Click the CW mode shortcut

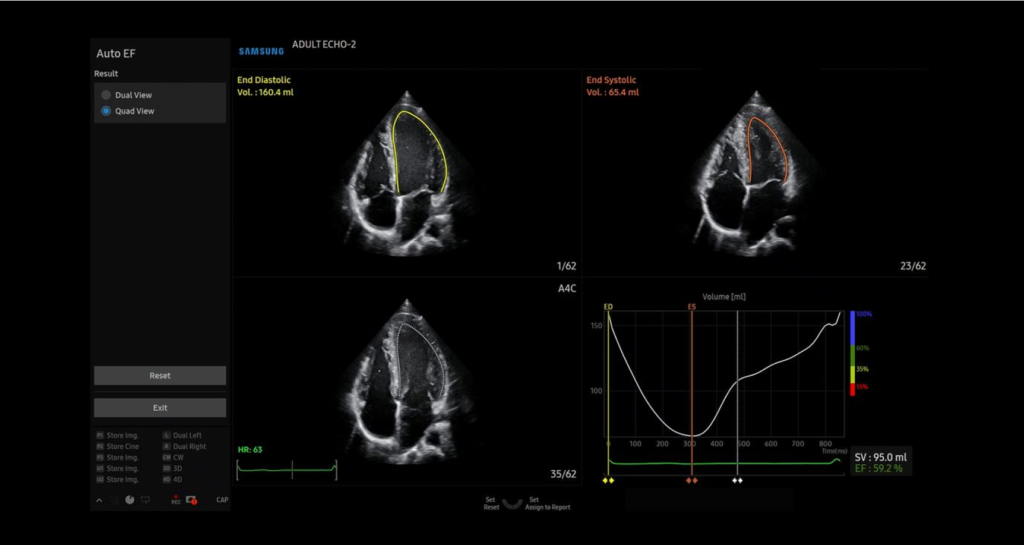(173, 458)
